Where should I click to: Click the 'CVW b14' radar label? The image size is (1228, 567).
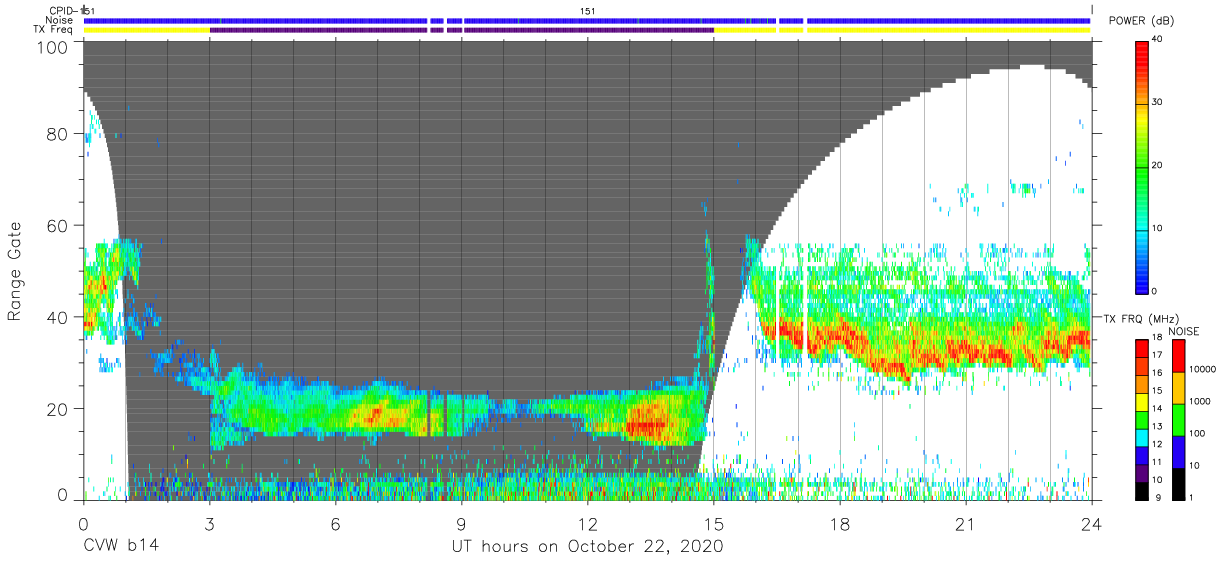coord(121,547)
